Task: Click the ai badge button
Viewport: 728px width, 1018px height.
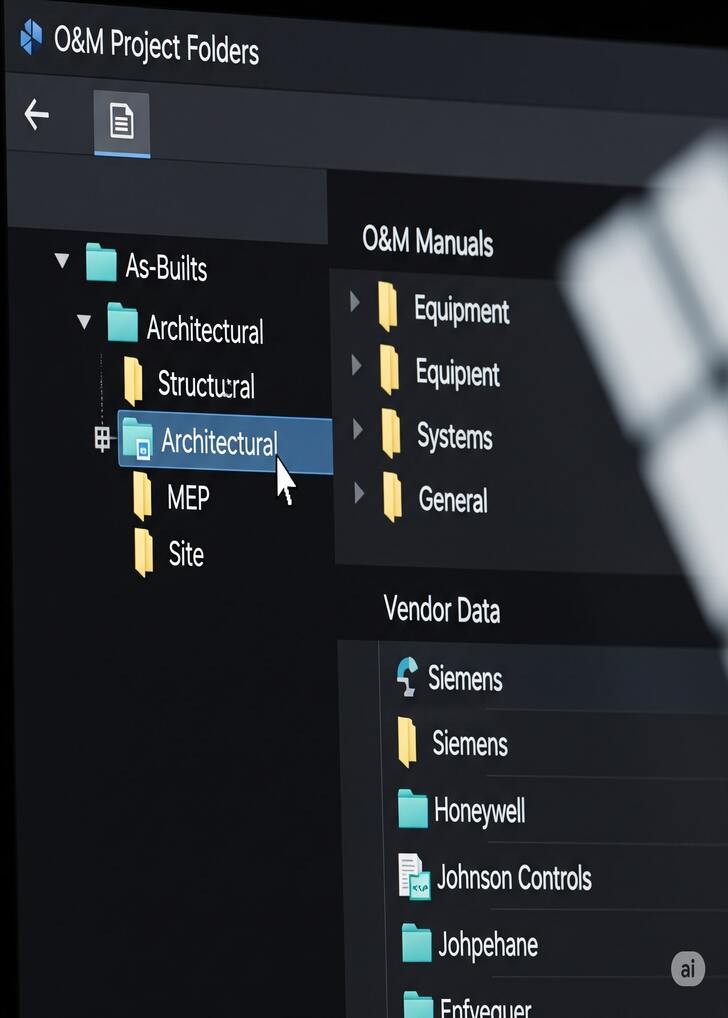Action: click(x=688, y=969)
